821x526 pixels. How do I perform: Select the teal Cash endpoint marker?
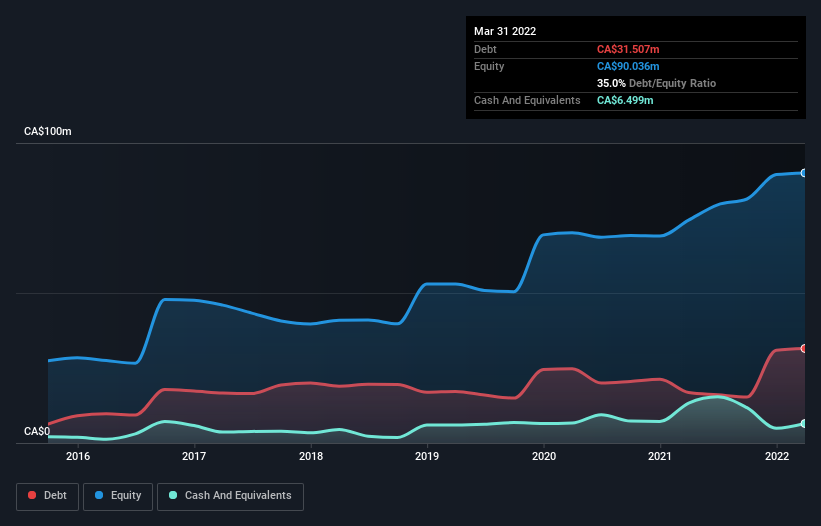point(804,423)
